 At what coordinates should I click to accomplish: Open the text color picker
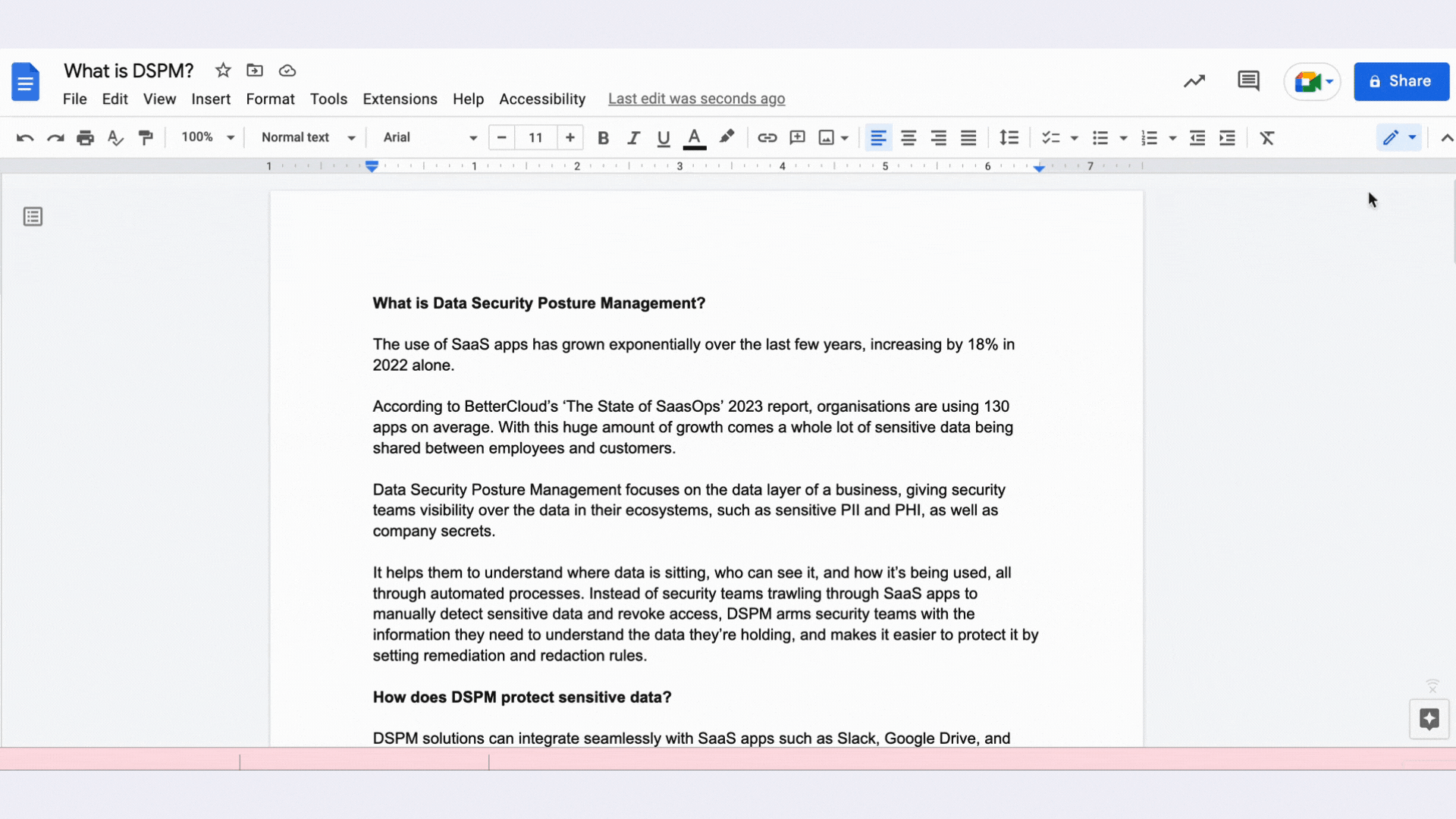[x=694, y=137]
